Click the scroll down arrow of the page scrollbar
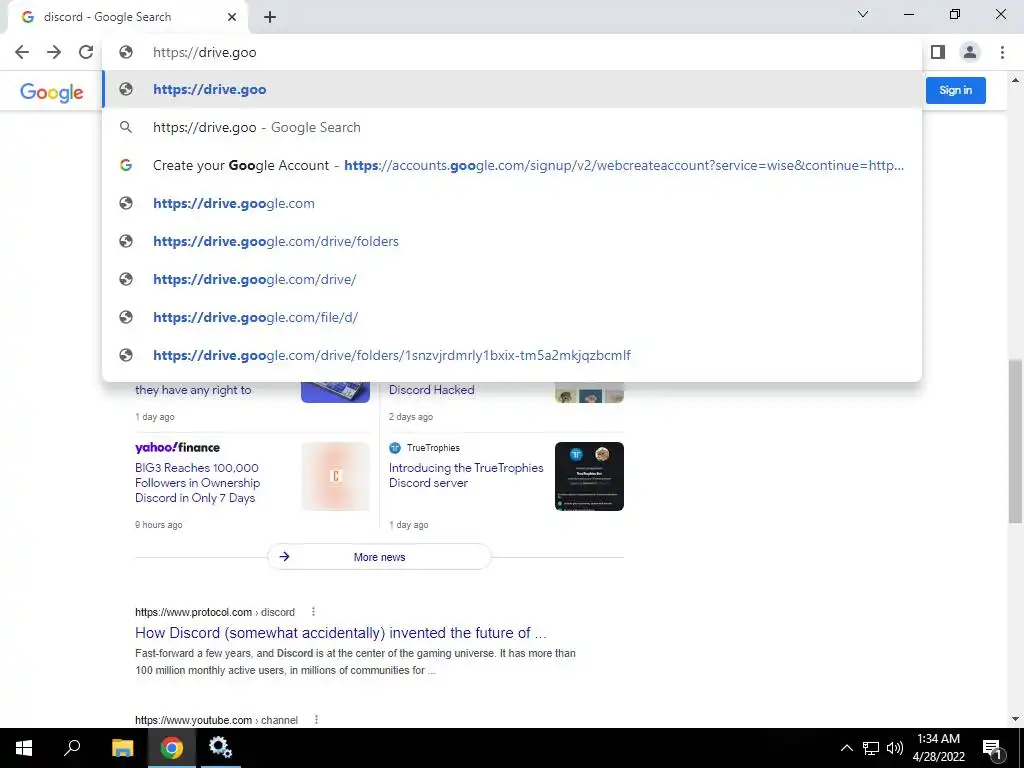Viewport: 1024px width, 768px height. tap(1015, 719)
